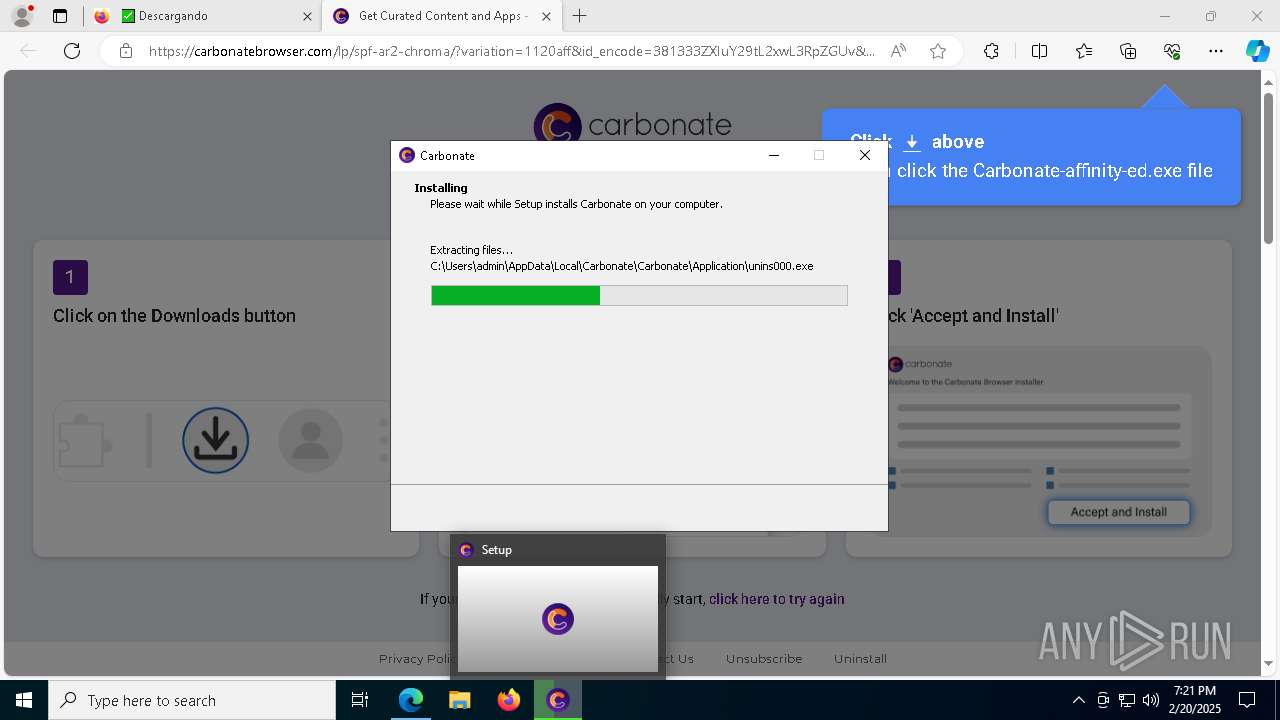
Task: Open the Favorites list
Action: pos(1084,51)
